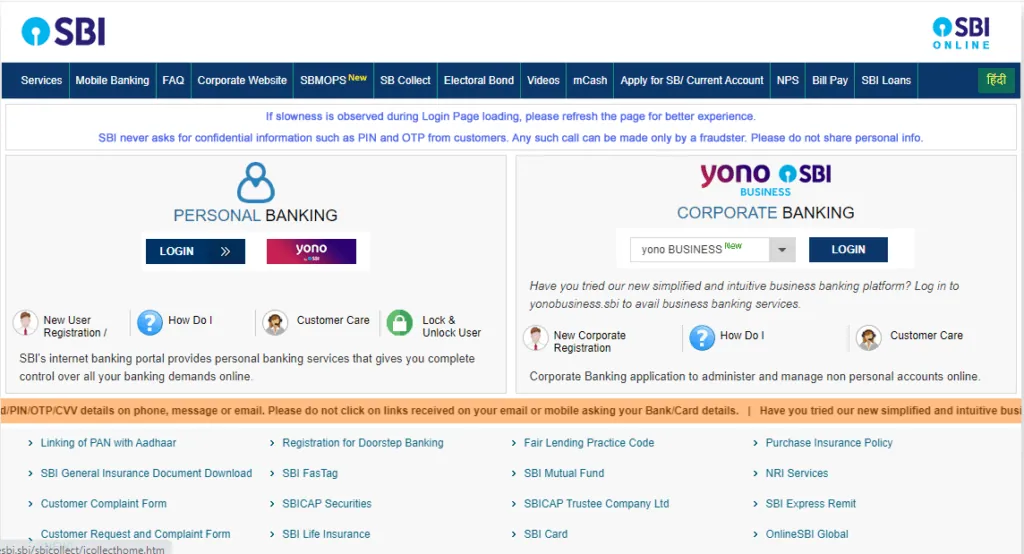1024x554 pixels.
Task: Open SBI Card link
Action: point(545,534)
